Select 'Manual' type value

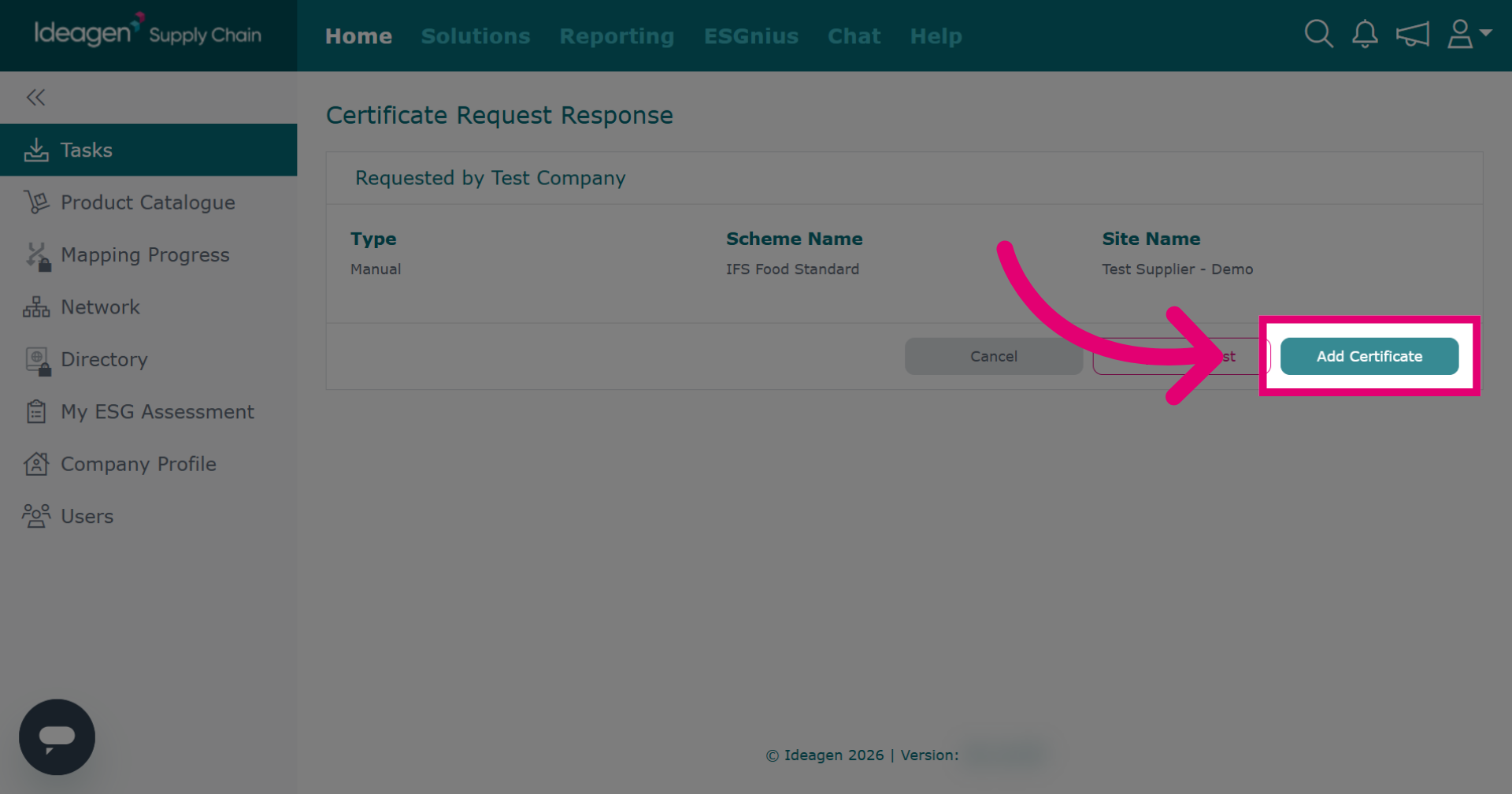coord(376,269)
